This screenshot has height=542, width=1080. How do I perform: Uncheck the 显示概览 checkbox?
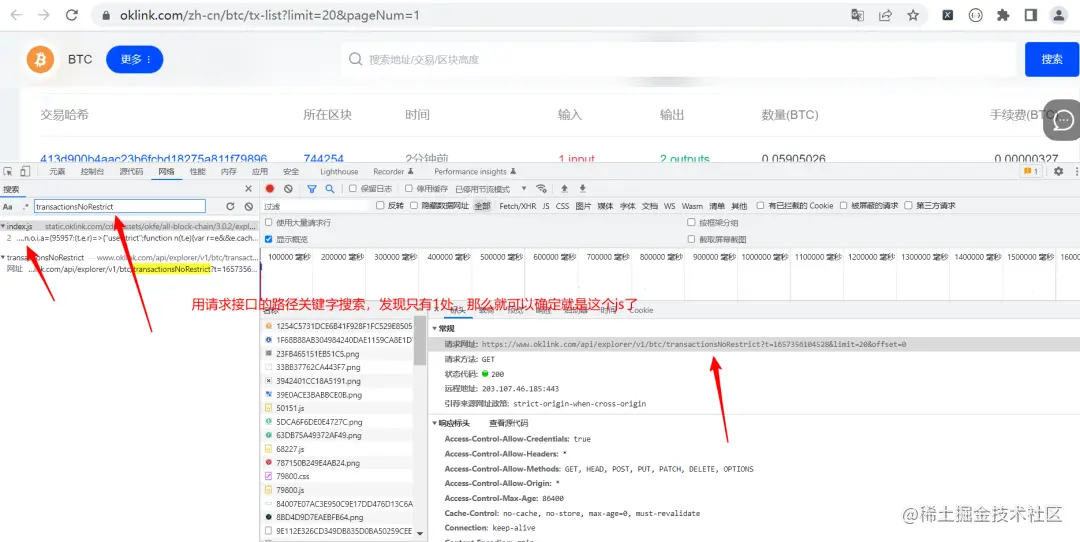269,239
